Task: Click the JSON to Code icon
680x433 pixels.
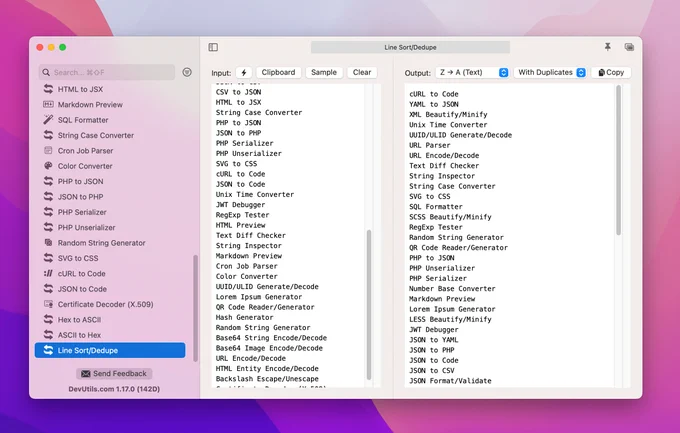Action: point(48,289)
